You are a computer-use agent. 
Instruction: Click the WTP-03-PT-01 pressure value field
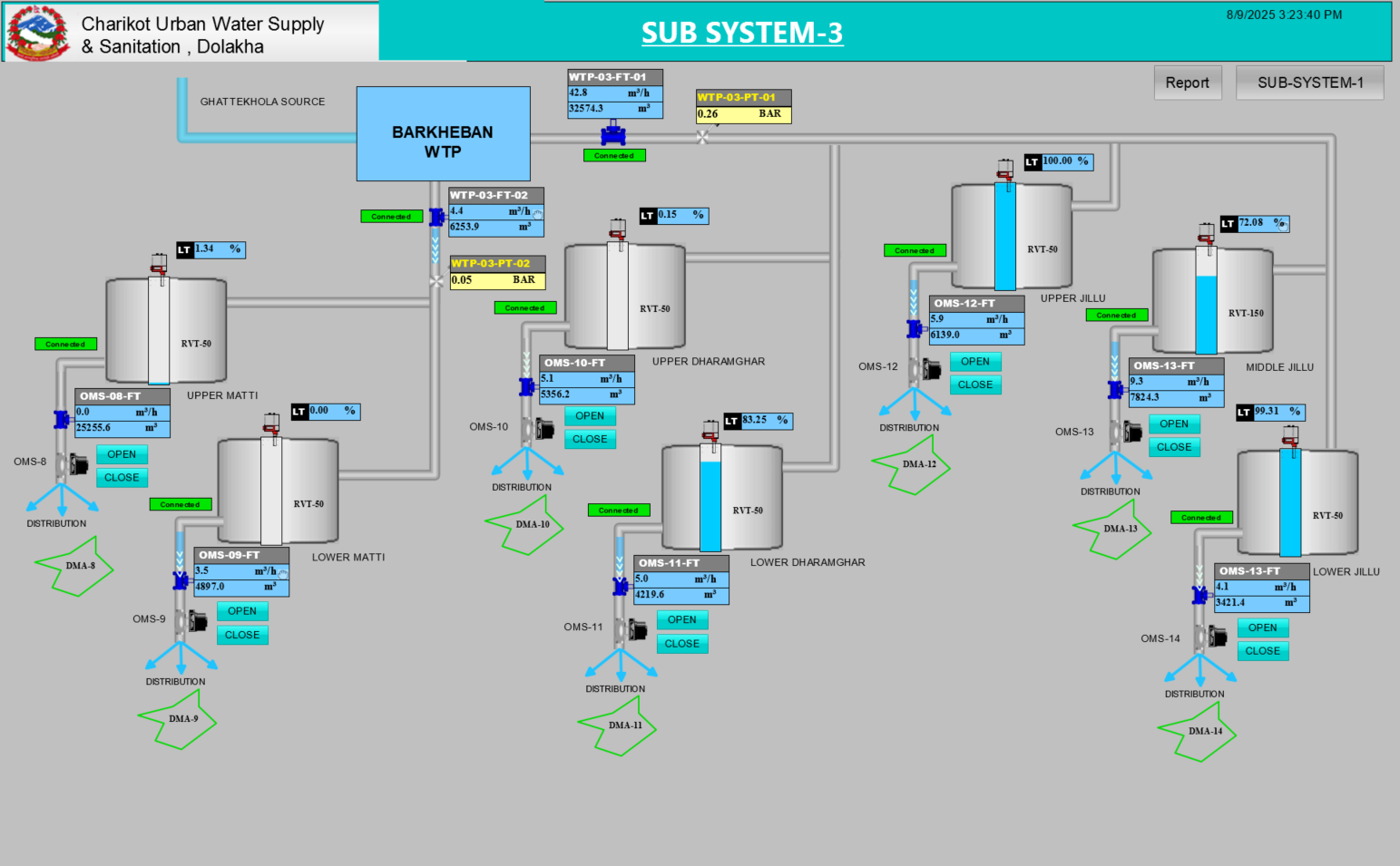(743, 114)
